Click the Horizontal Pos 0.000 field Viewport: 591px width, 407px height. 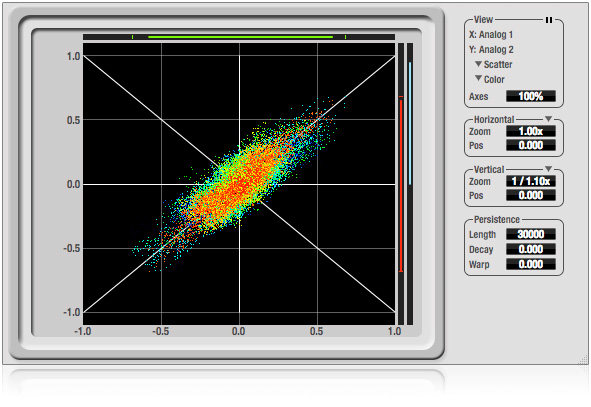pyautogui.click(x=531, y=145)
